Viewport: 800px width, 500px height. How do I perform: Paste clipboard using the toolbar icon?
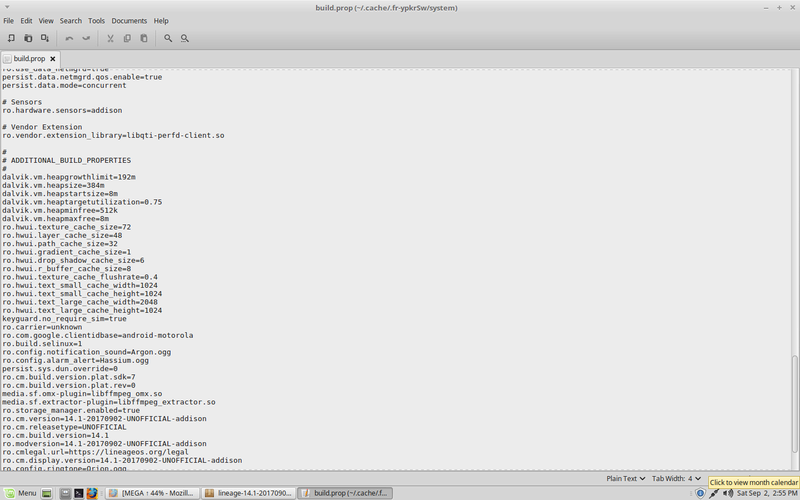[x=144, y=38]
